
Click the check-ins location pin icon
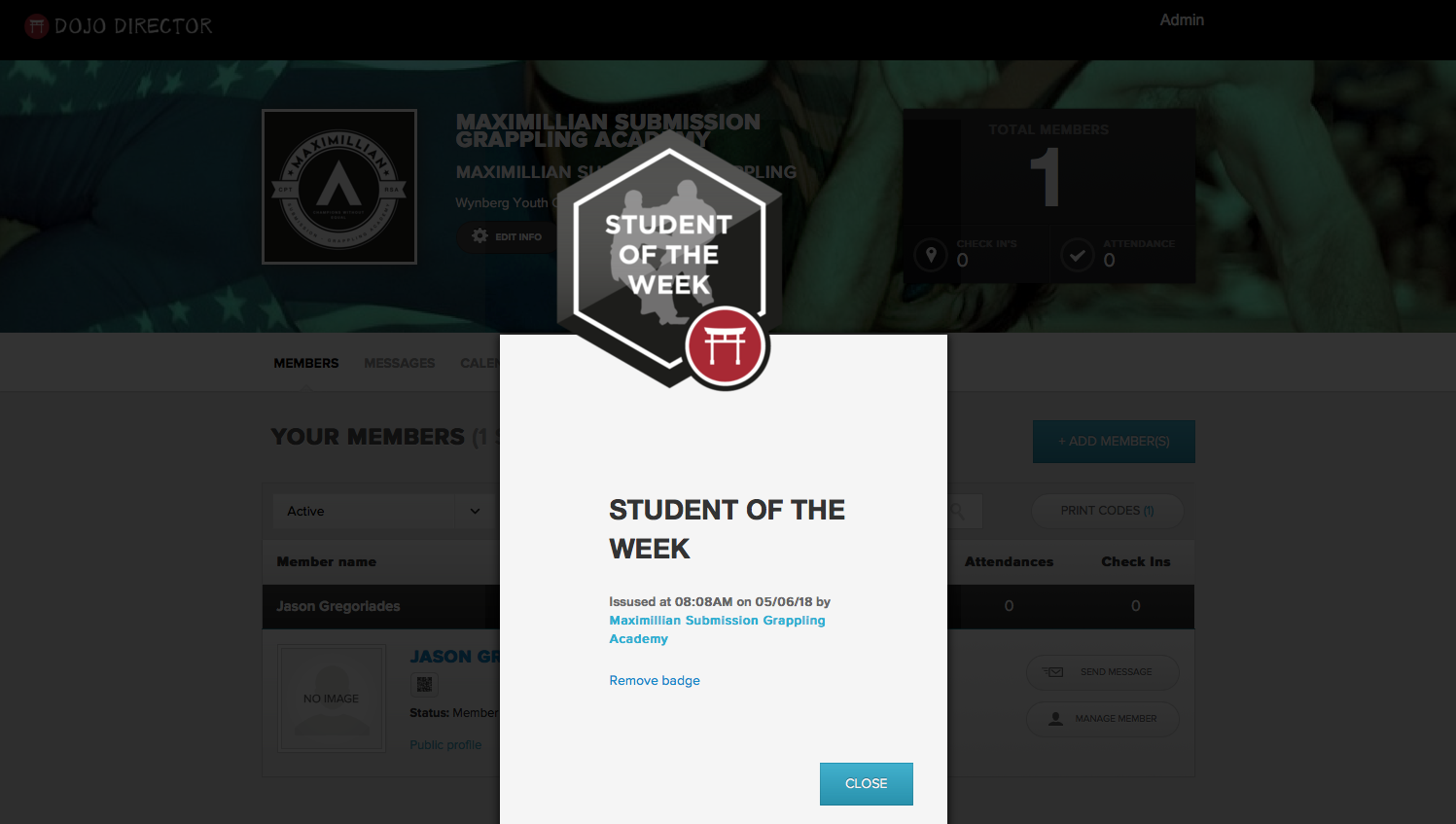[931, 256]
